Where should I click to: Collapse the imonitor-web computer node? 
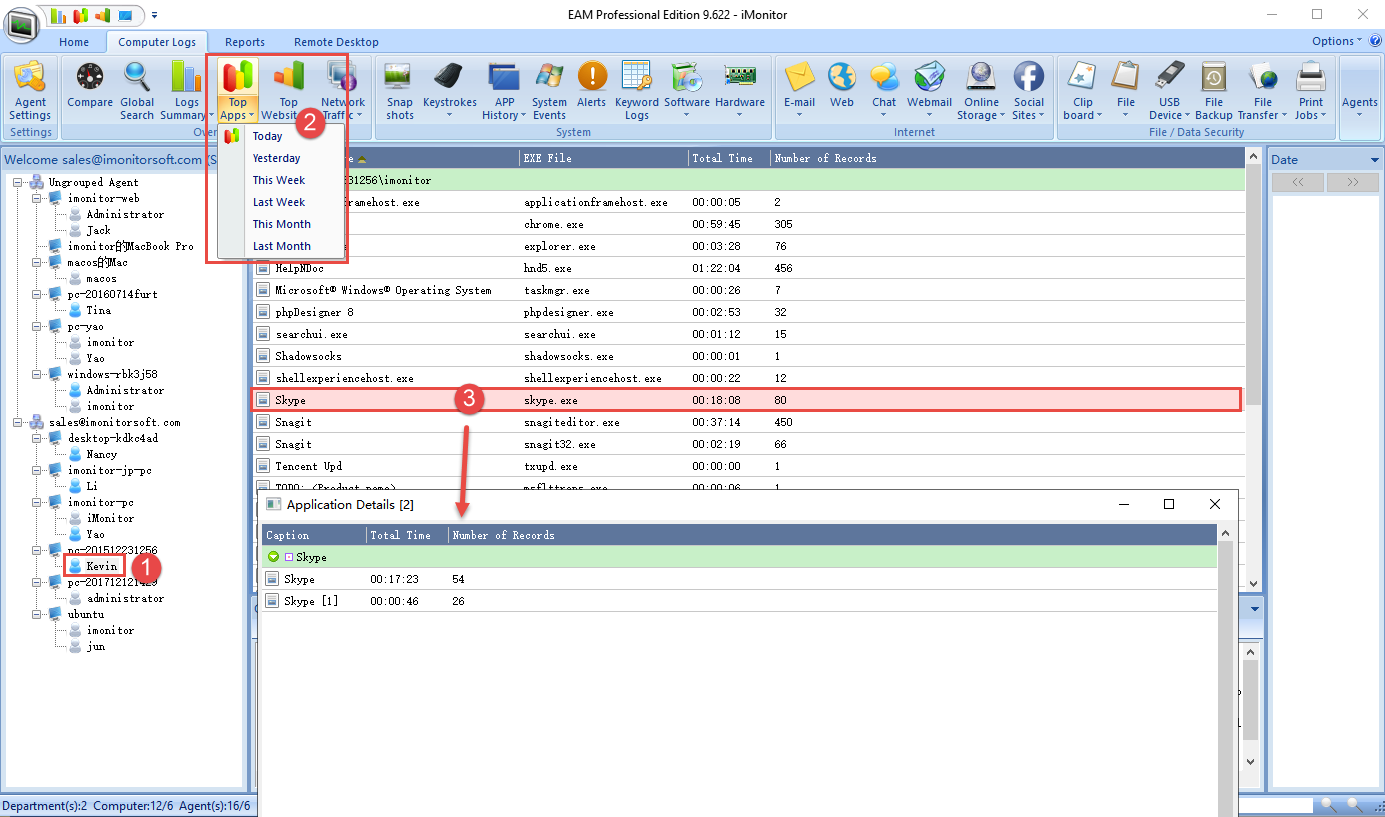coord(37,198)
